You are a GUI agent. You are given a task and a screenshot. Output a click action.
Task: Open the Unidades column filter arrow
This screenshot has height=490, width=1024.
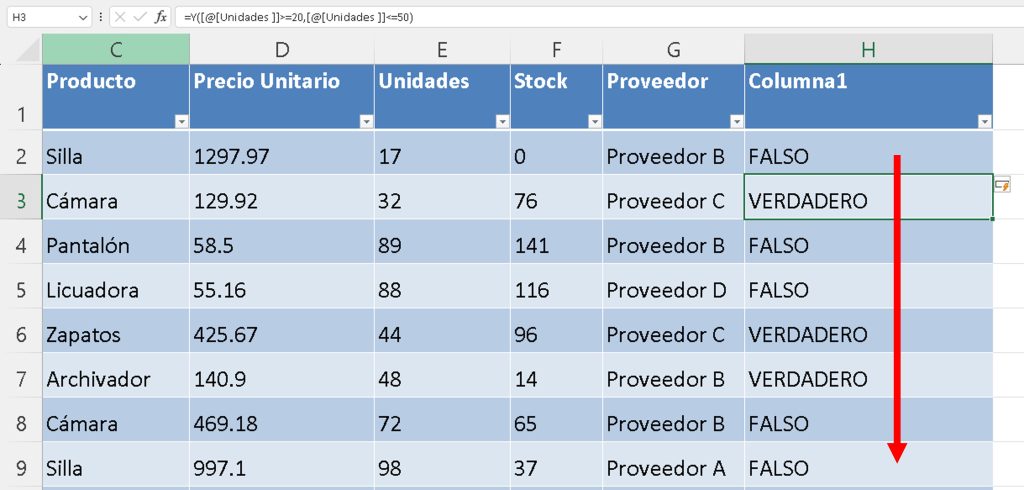click(501, 121)
